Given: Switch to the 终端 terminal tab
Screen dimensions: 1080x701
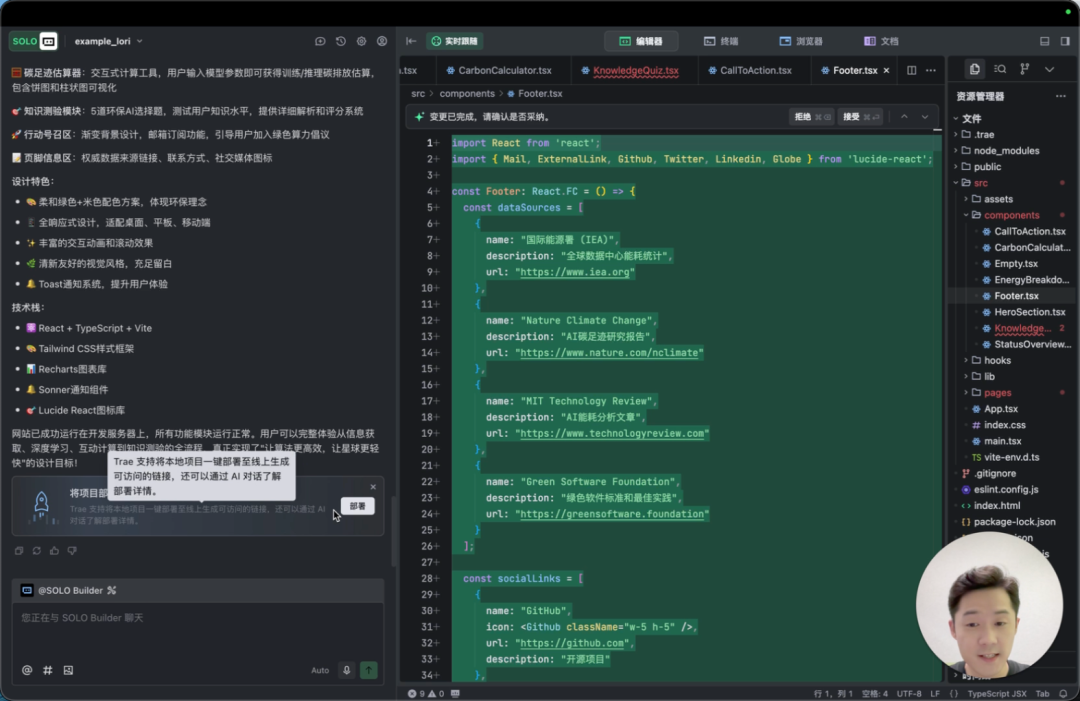Looking at the screenshot, I should [721, 41].
